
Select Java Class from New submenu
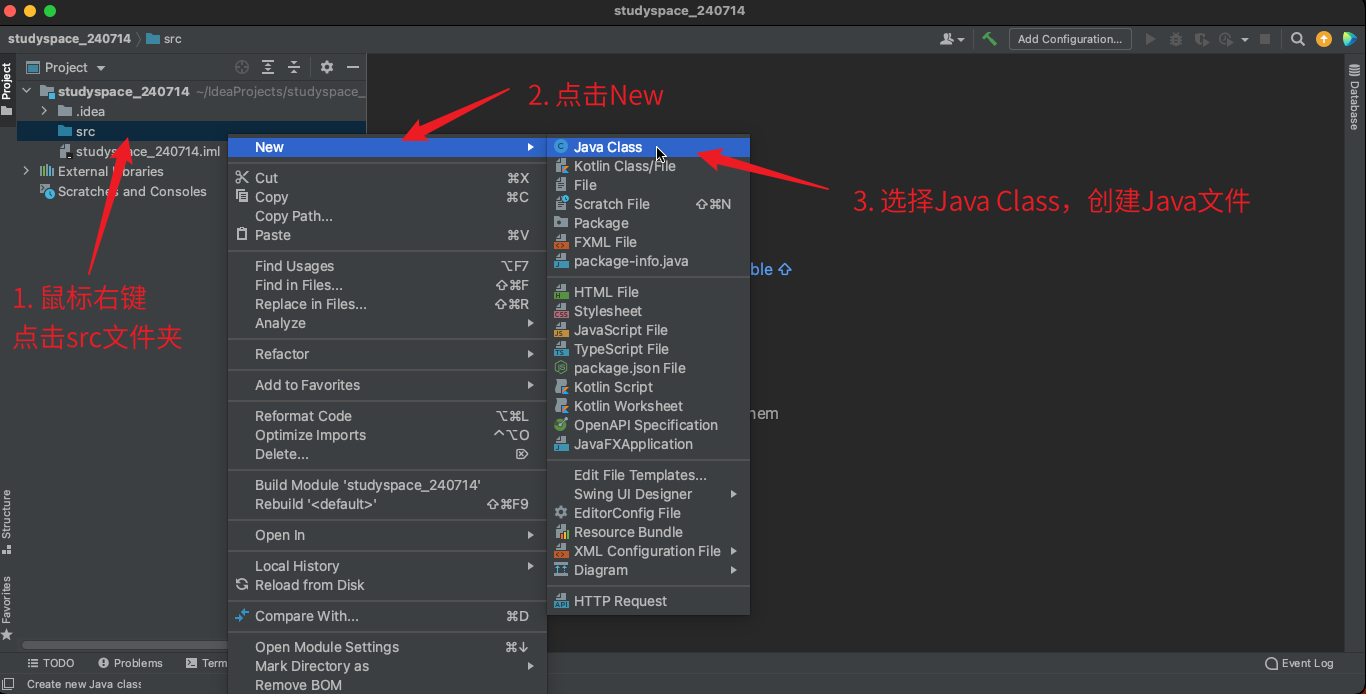point(608,147)
